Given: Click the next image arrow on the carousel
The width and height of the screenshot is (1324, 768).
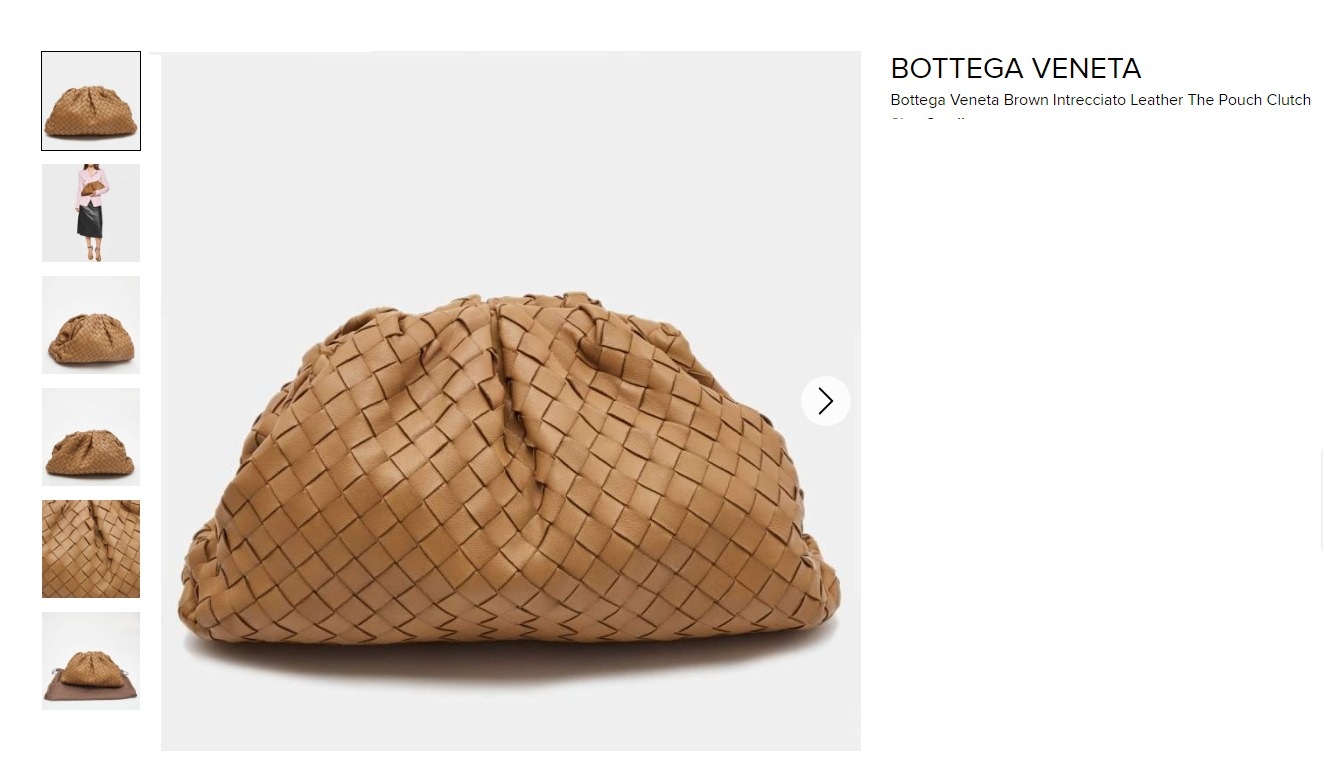Looking at the screenshot, I should 825,401.
